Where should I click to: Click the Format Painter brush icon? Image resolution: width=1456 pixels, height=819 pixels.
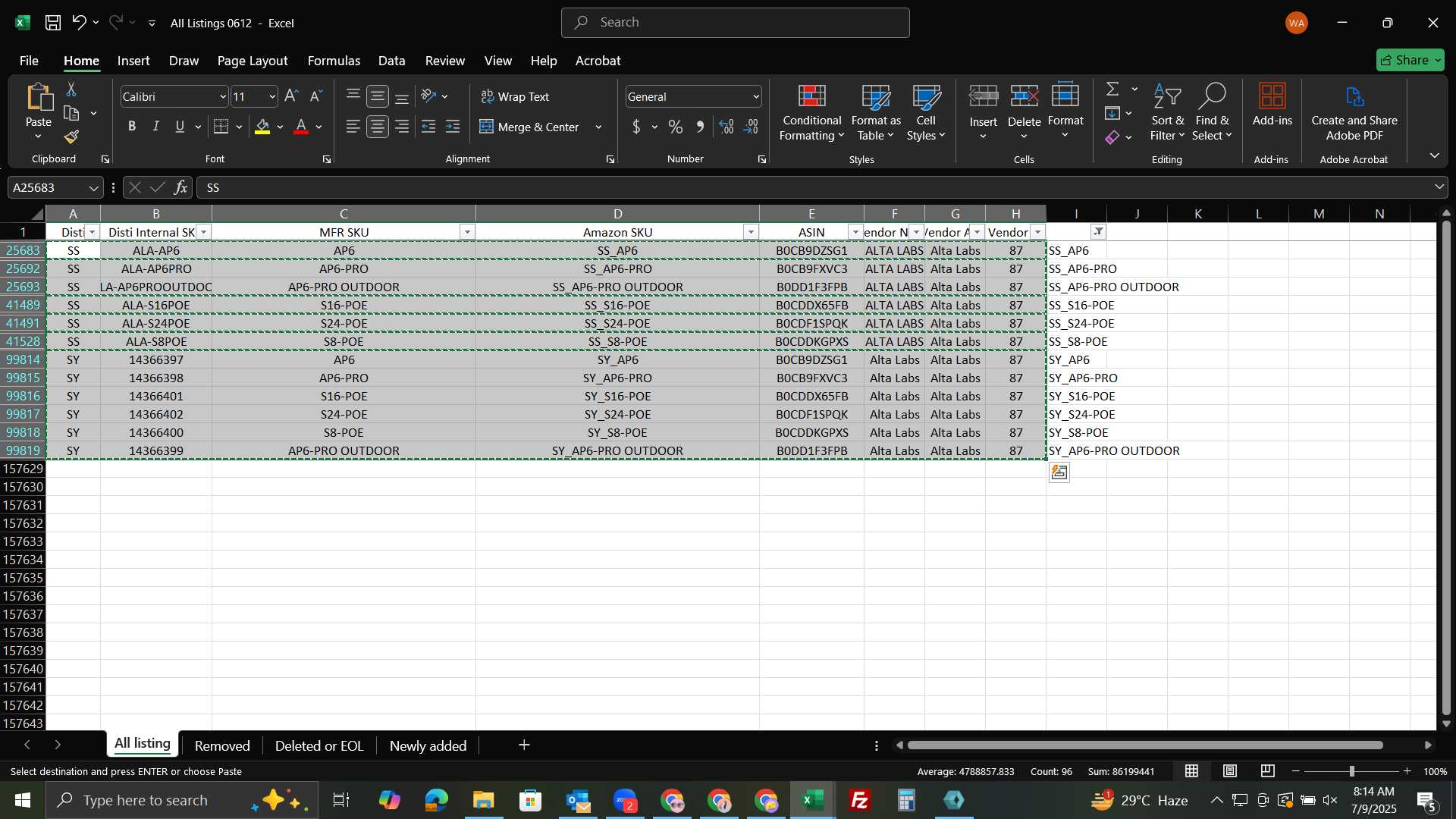click(71, 136)
